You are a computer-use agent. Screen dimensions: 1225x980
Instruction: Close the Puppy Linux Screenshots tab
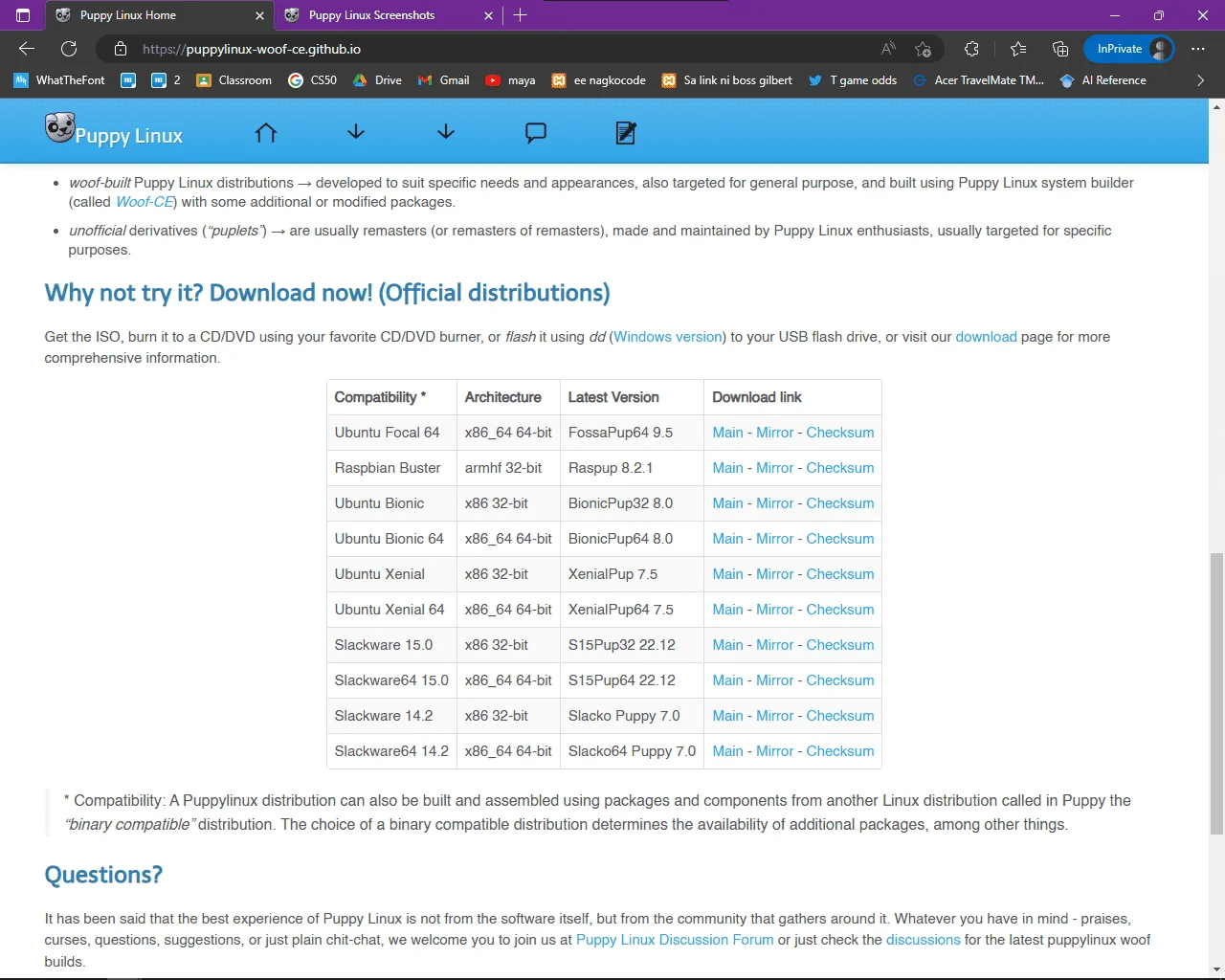(488, 15)
